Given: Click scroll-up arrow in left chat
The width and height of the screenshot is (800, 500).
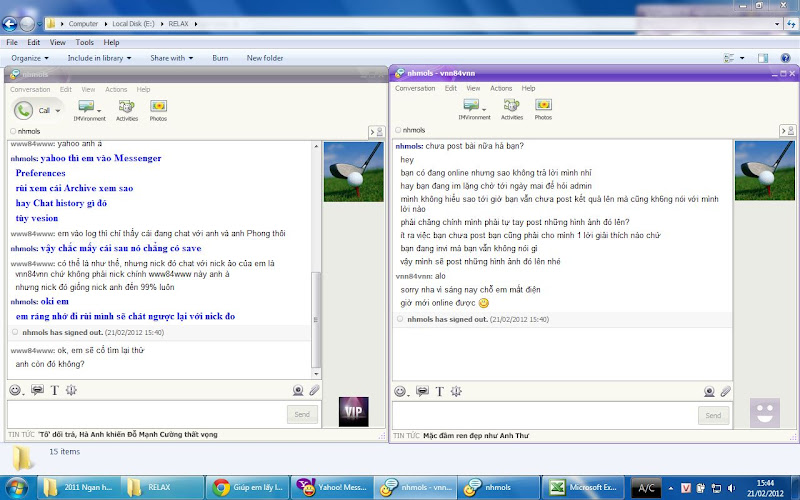Looking at the screenshot, I should [x=316, y=146].
